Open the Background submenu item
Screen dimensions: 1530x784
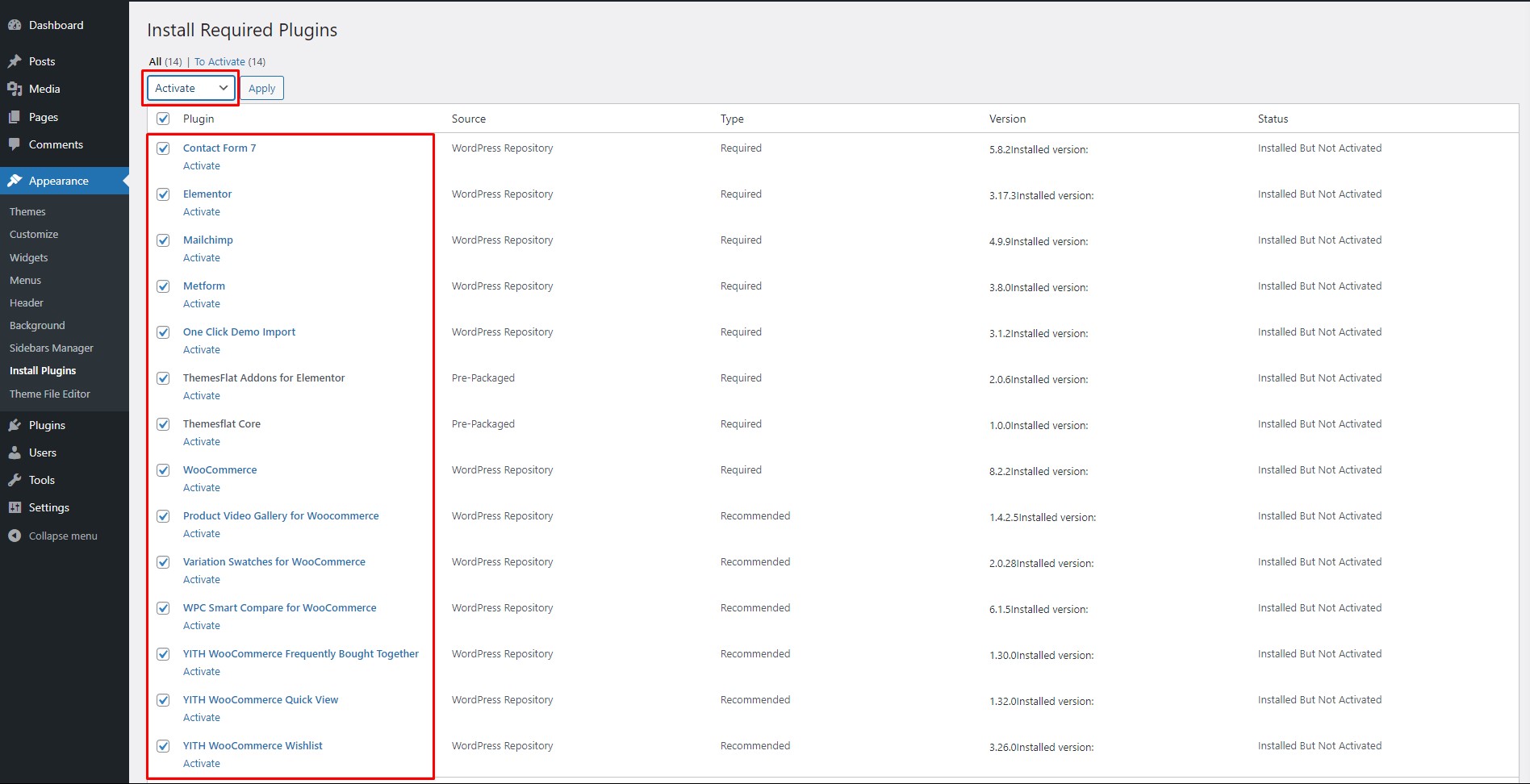click(x=37, y=325)
